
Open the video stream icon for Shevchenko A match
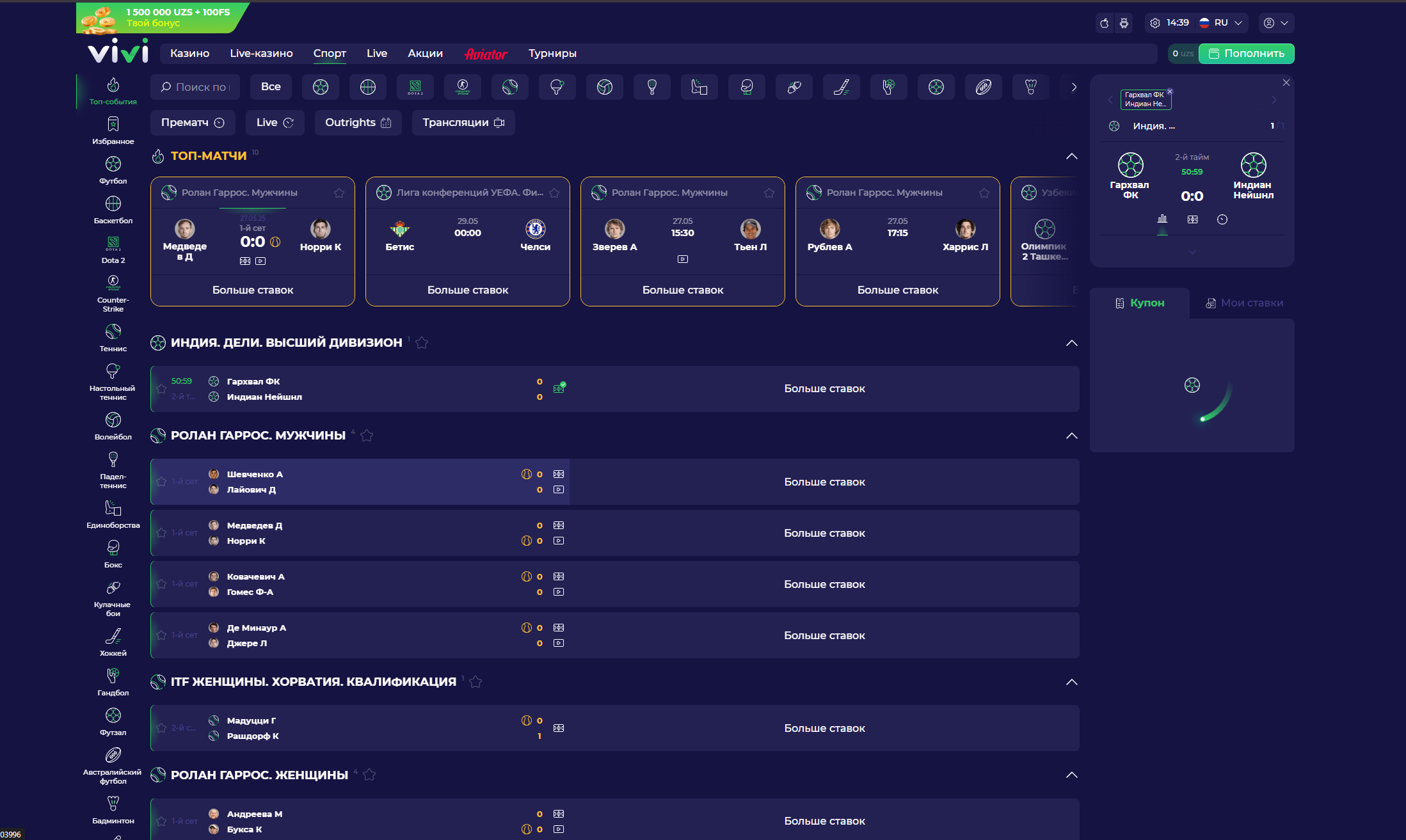559,489
